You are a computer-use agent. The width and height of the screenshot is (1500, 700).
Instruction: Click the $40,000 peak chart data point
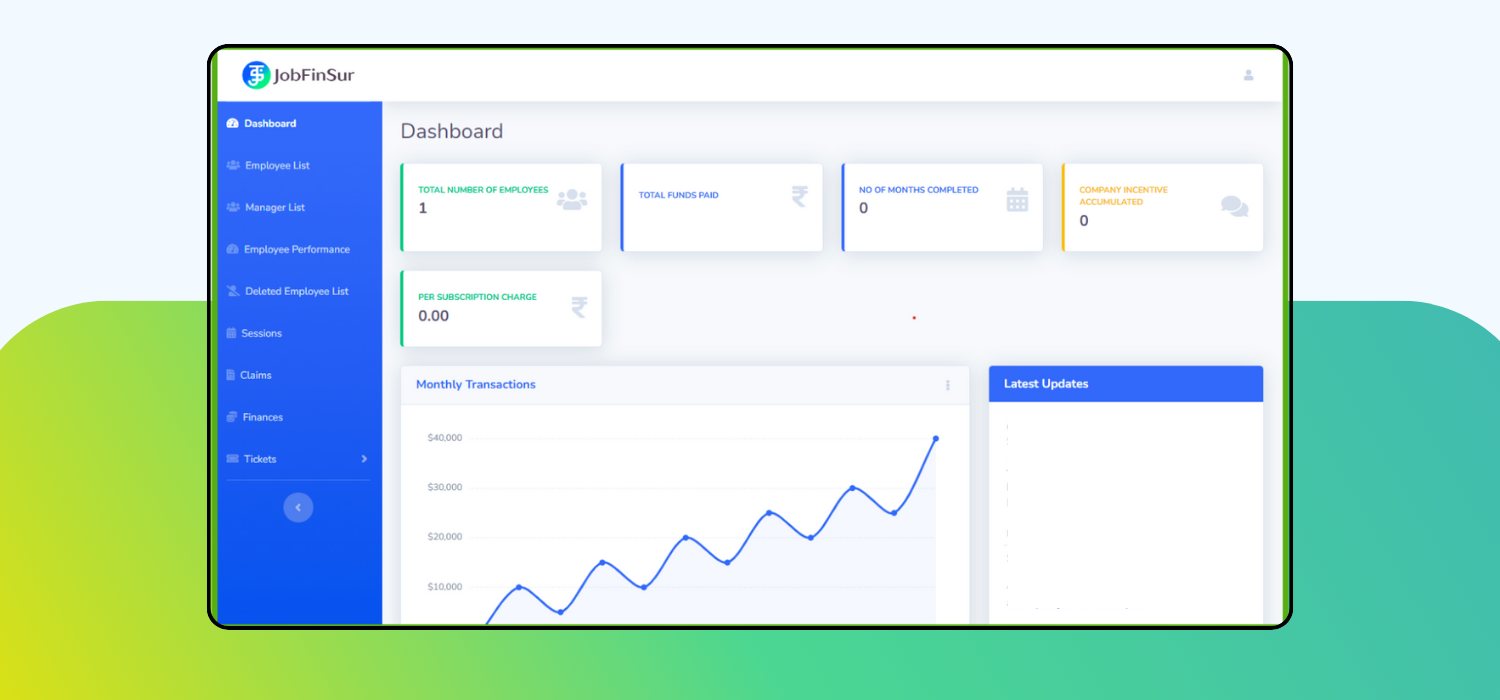pos(936,438)
